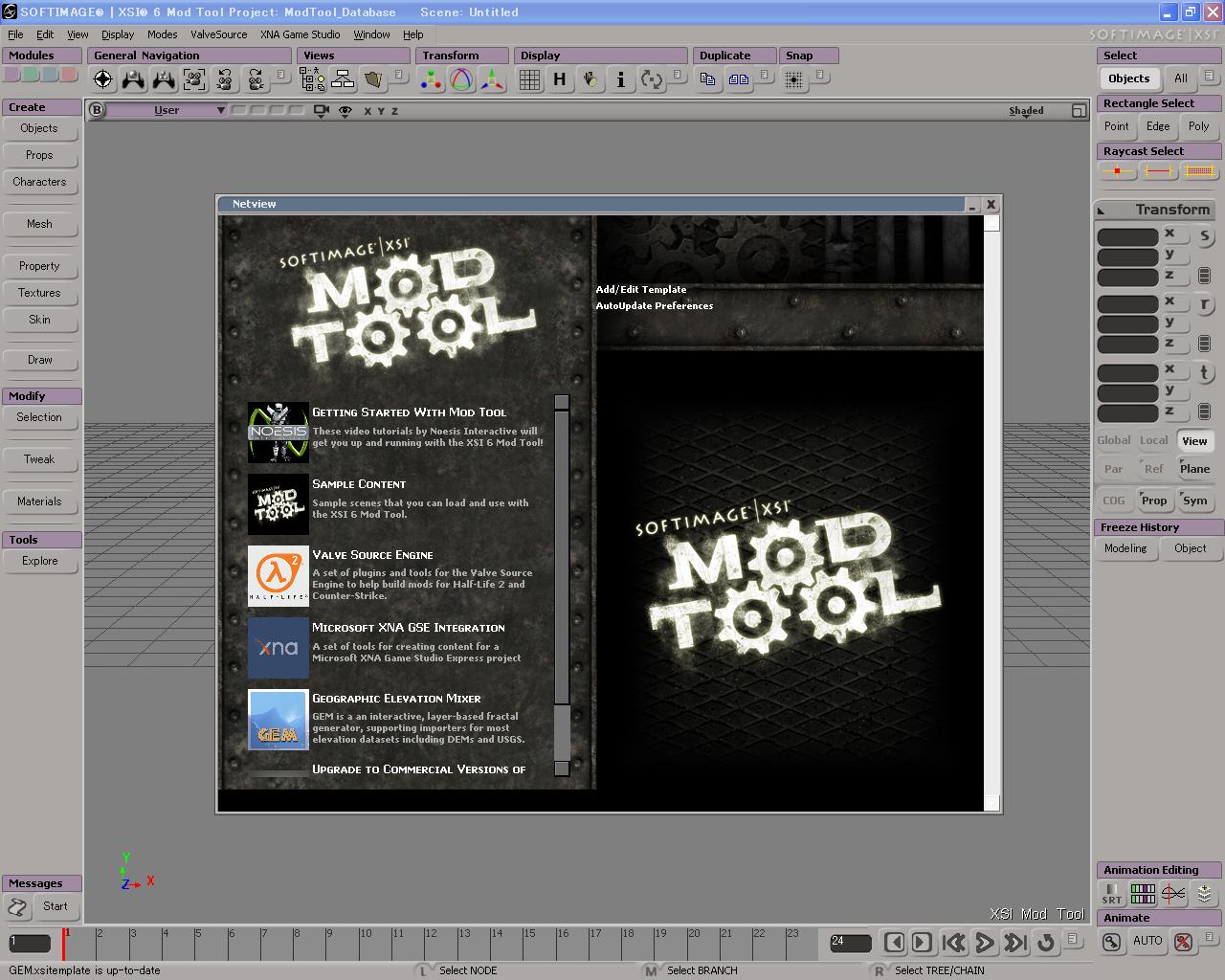This screenshot has height=980, width=1225.
Task: Open the XNA Game Studio menu
Action: 300,34
